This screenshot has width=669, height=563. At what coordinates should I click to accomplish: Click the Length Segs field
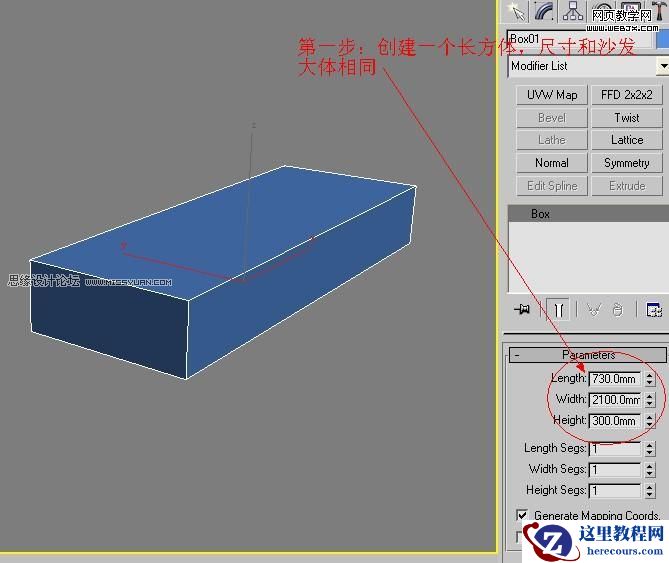pos(614,449)
